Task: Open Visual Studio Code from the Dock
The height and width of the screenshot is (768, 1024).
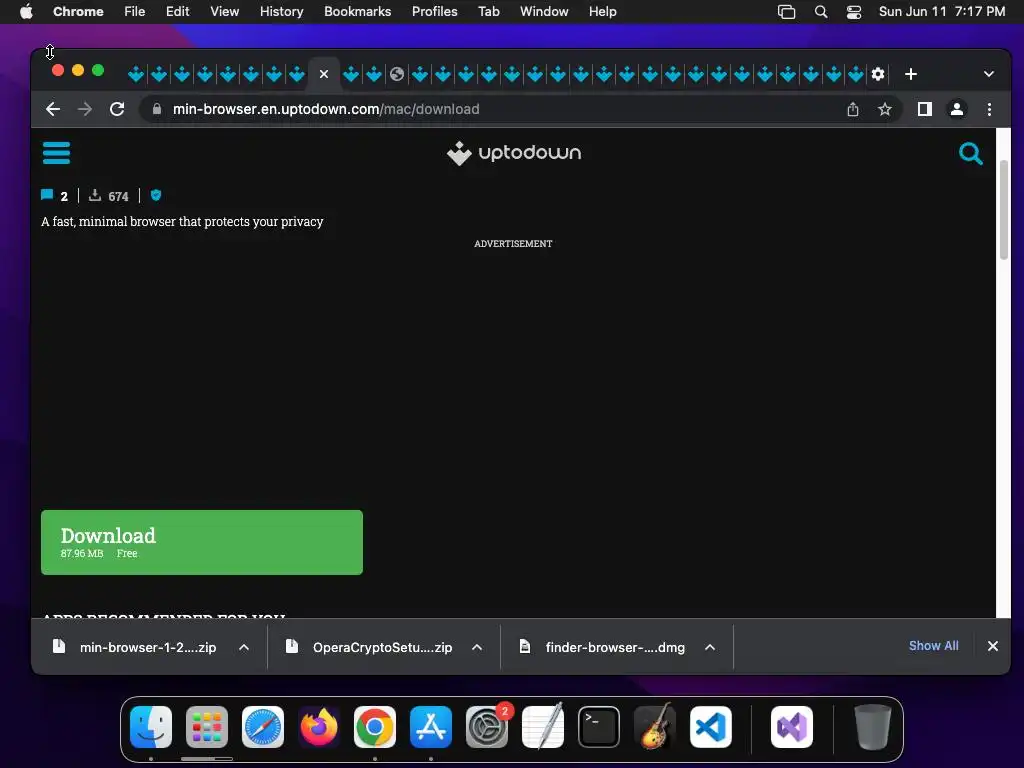Action: pos(711,727)
